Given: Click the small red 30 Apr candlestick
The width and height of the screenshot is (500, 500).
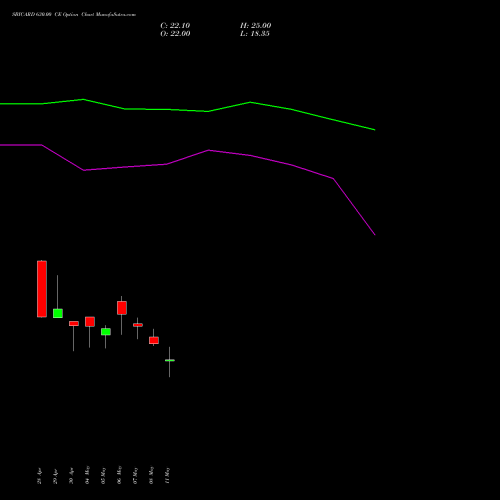Looking at the screenshot, I should coord(74,323).
